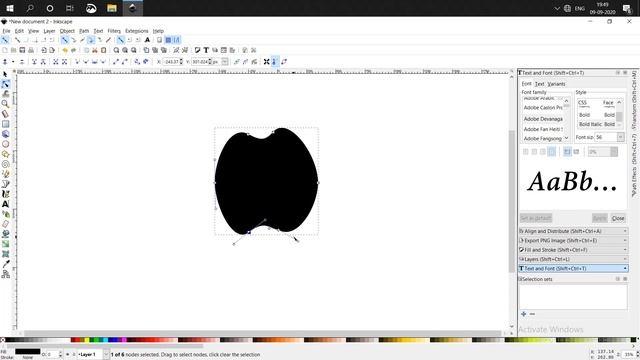Select the Text tool in toolbox
640x360 pixels.
coord(5,204)
